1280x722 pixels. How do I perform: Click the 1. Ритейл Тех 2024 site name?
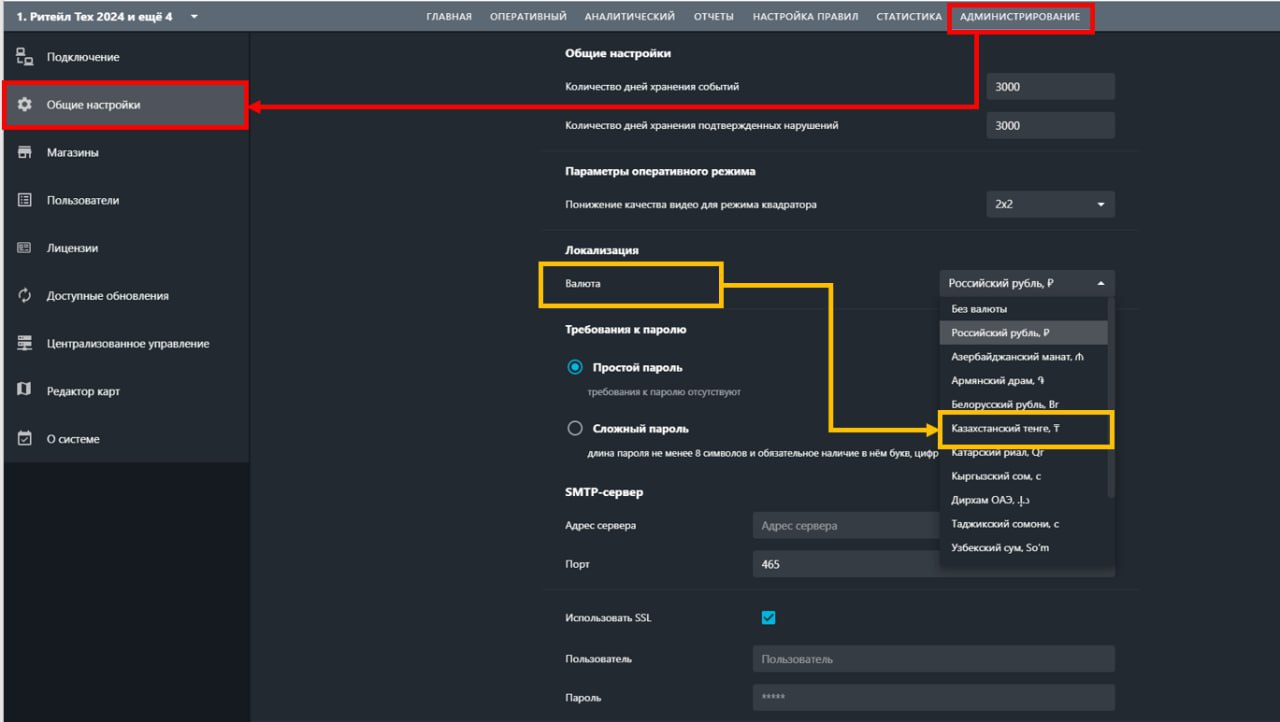(95, 16)
